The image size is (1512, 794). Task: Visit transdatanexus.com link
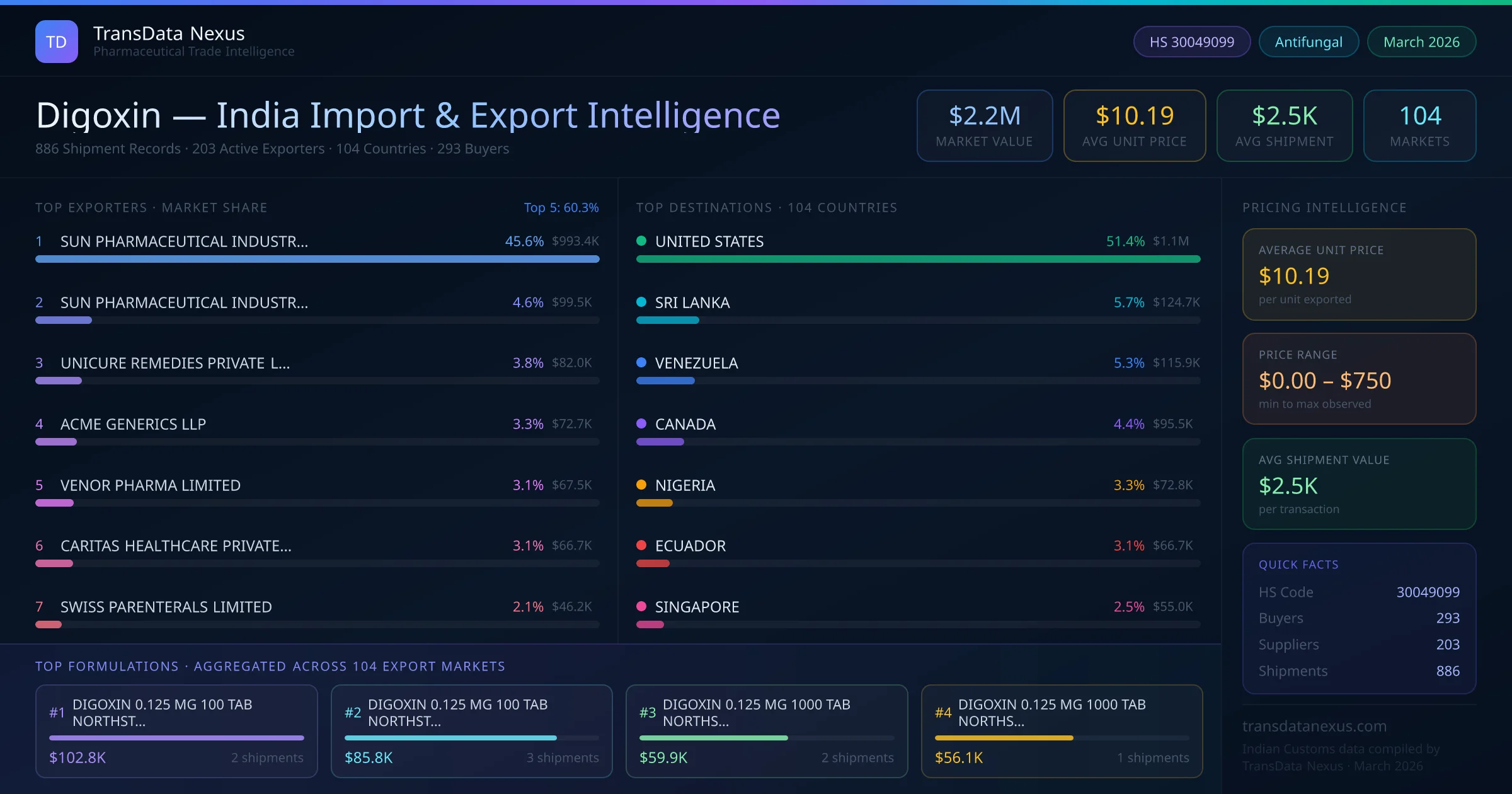pos(1314,726)
